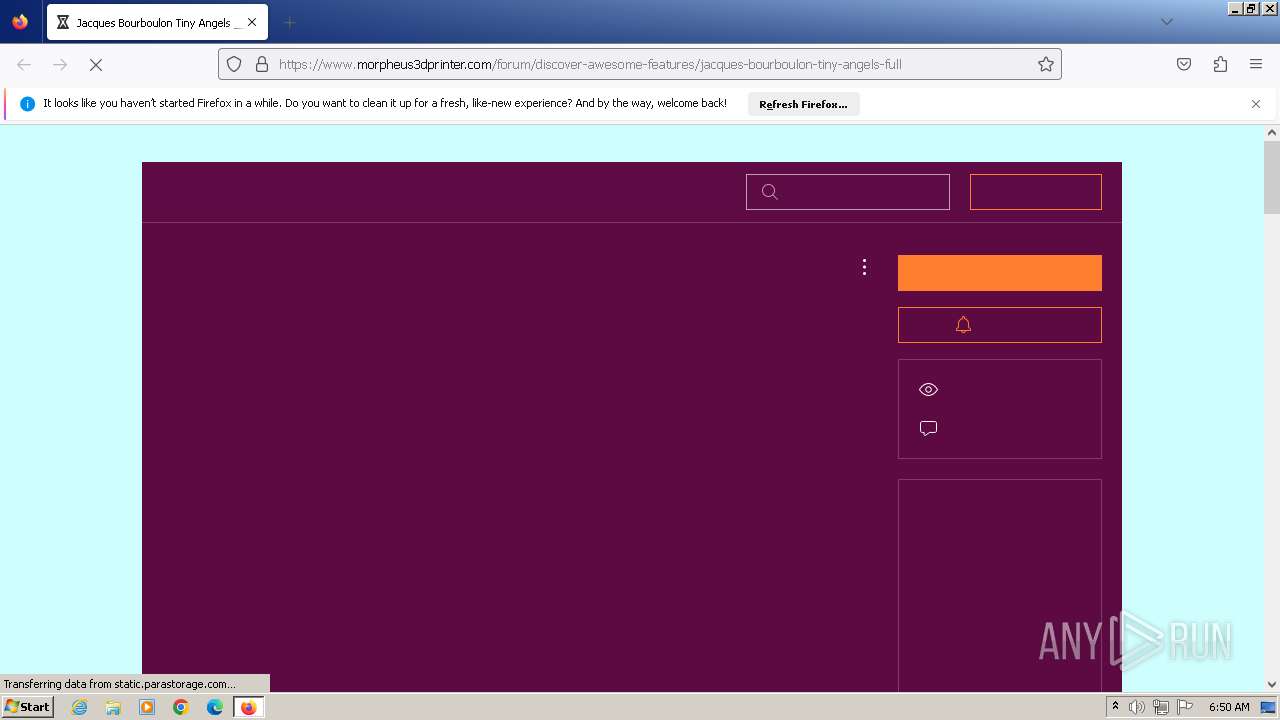Click the show desktop button

[1269, 707]
